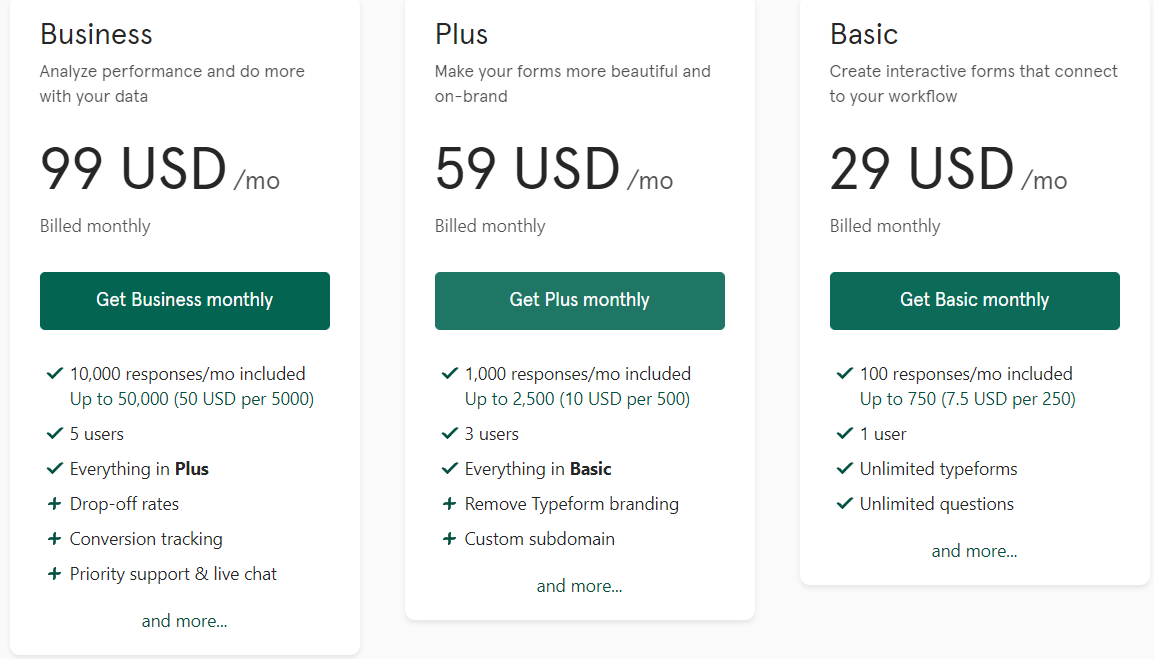Click checkmark icon next to 10,000 responses/mo
Screen dimensions: 1154x659
[x=55, y=374]
